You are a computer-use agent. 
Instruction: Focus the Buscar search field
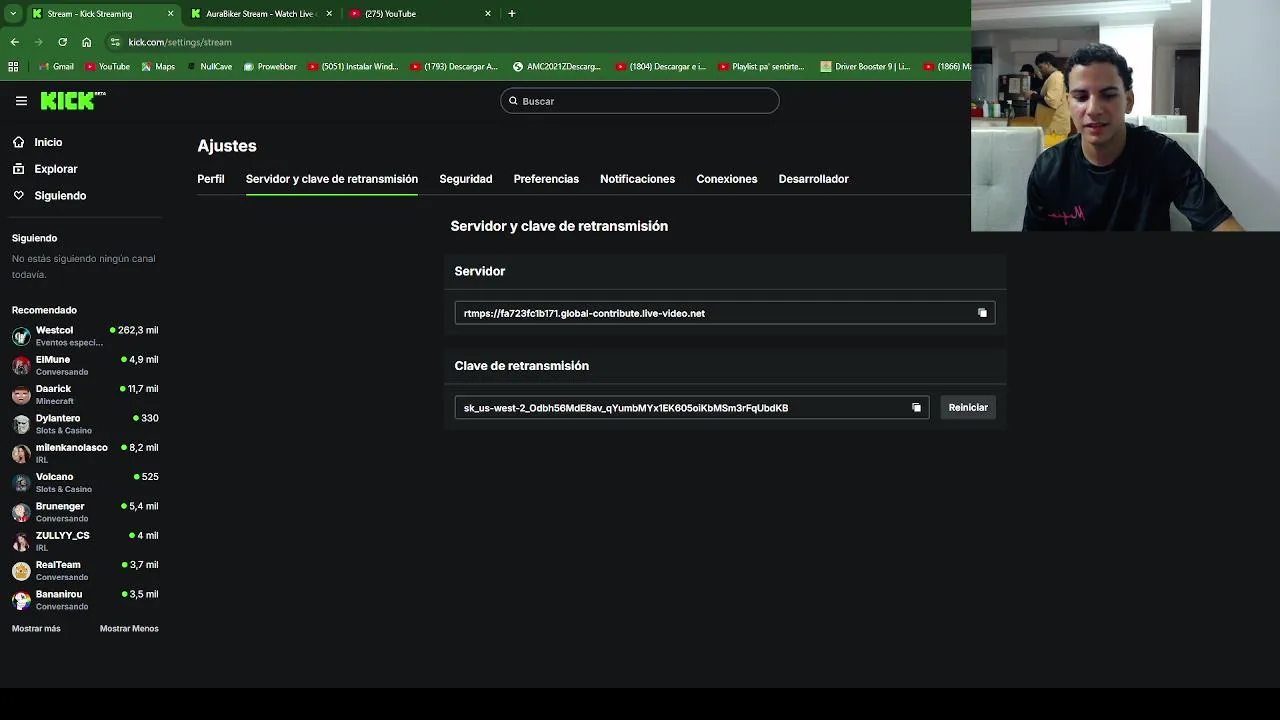[640, 101]
